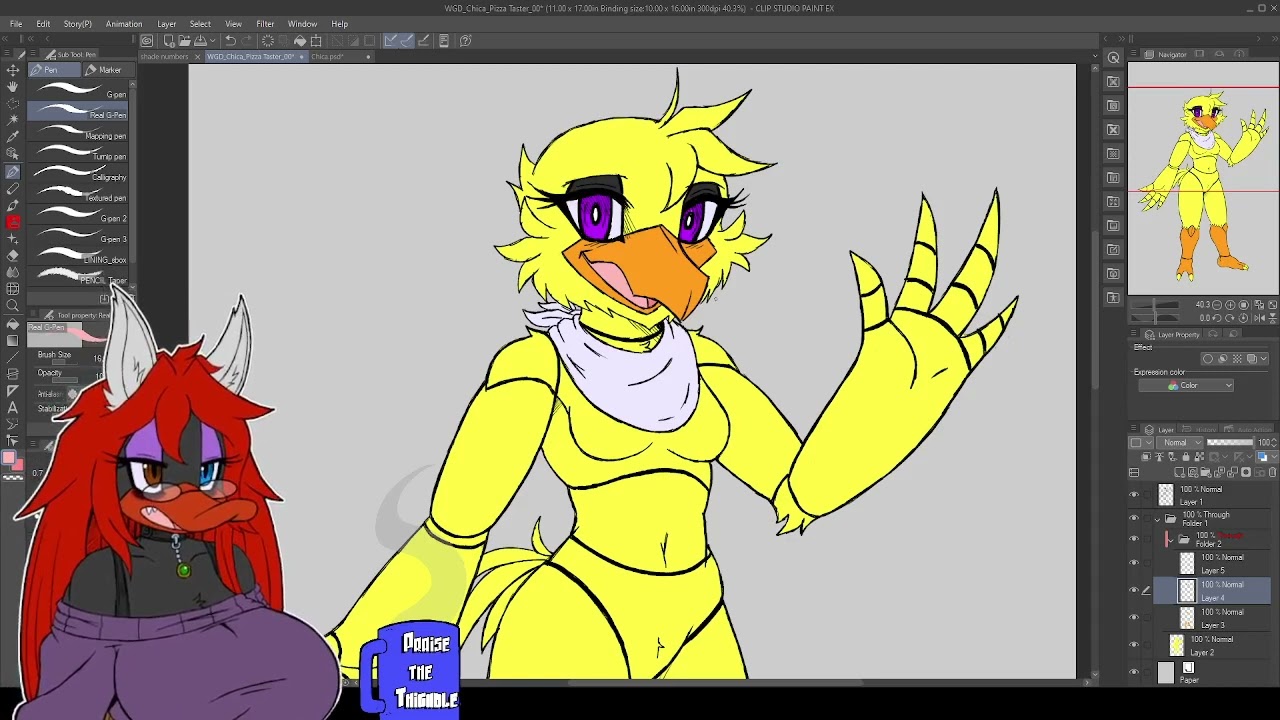Open the Filter menu

(x=265, y=24)
